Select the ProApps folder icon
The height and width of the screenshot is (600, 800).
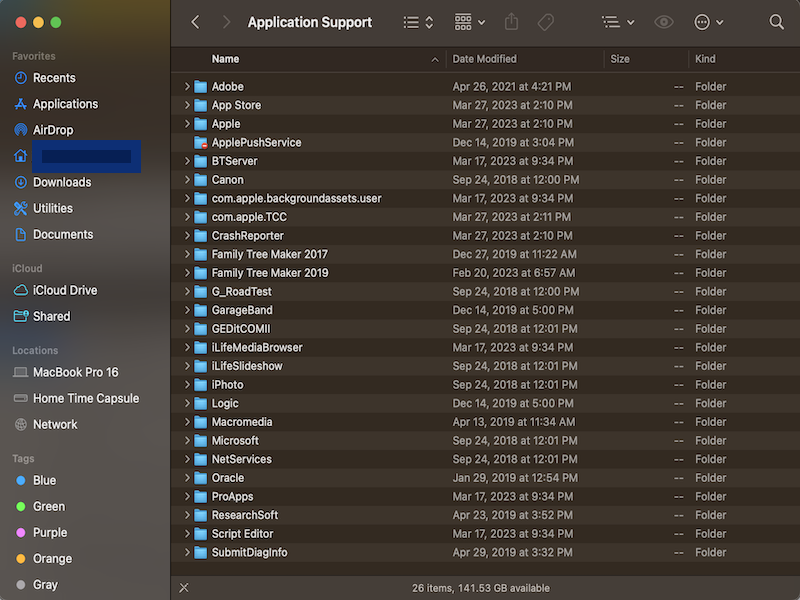coord(201,496)
